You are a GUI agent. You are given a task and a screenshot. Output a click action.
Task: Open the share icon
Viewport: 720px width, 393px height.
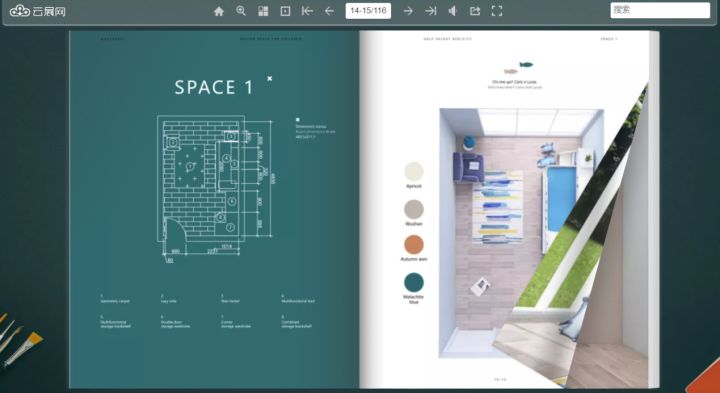click(x=475, y=11)
